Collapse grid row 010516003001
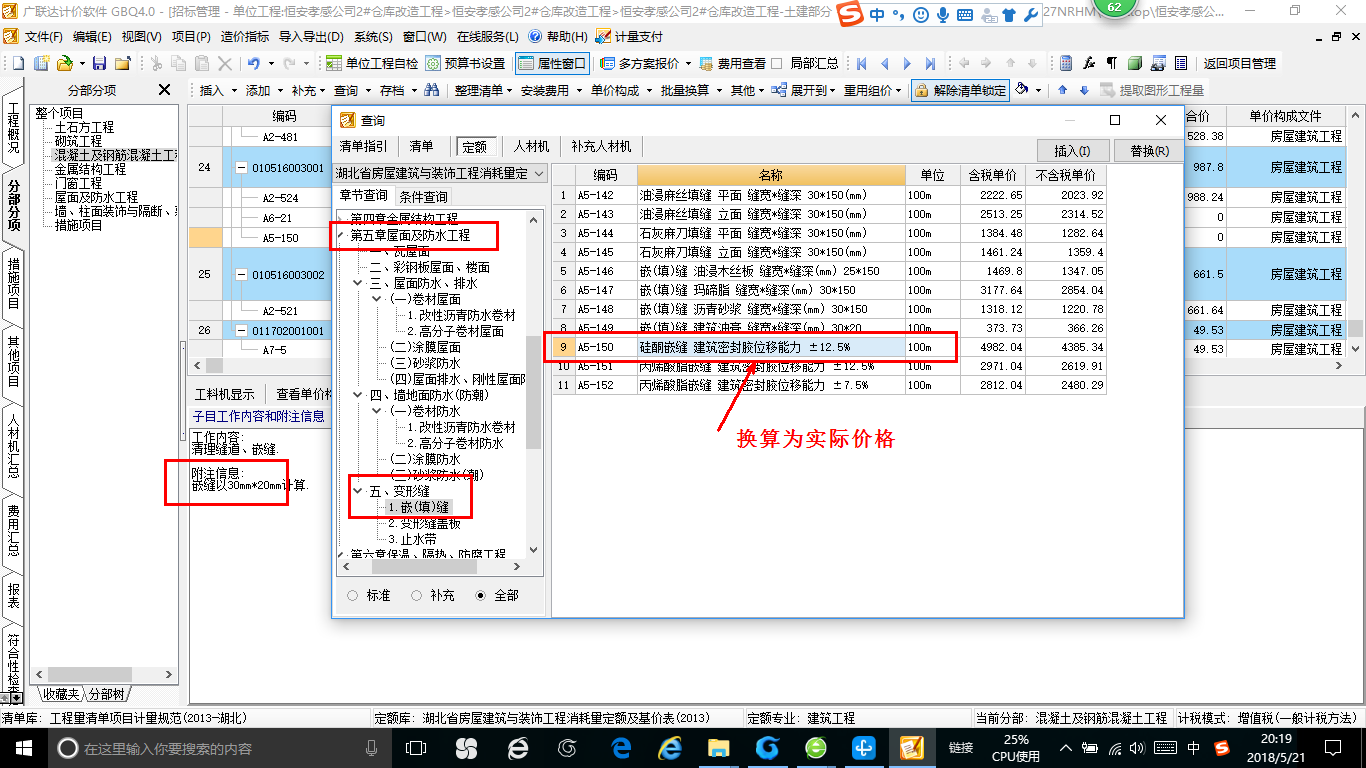The image size is (1366, 768). (x=241, y=167)
